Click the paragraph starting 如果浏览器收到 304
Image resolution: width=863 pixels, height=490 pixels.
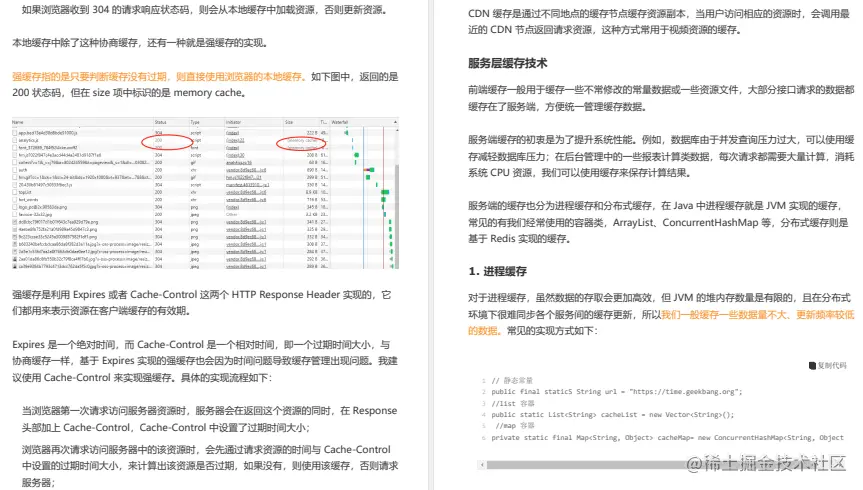tap(204, 10)
